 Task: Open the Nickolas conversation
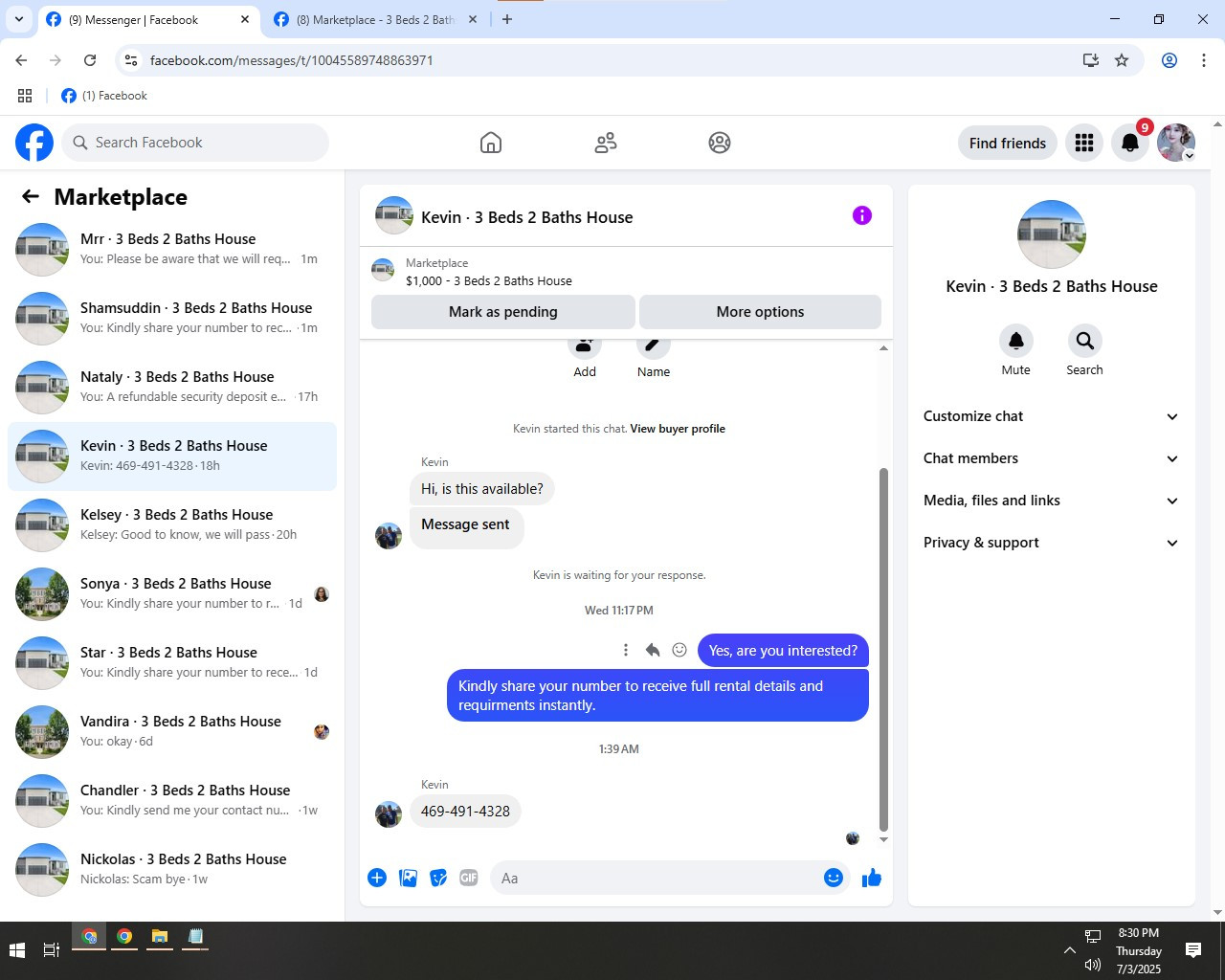point(172,870)
